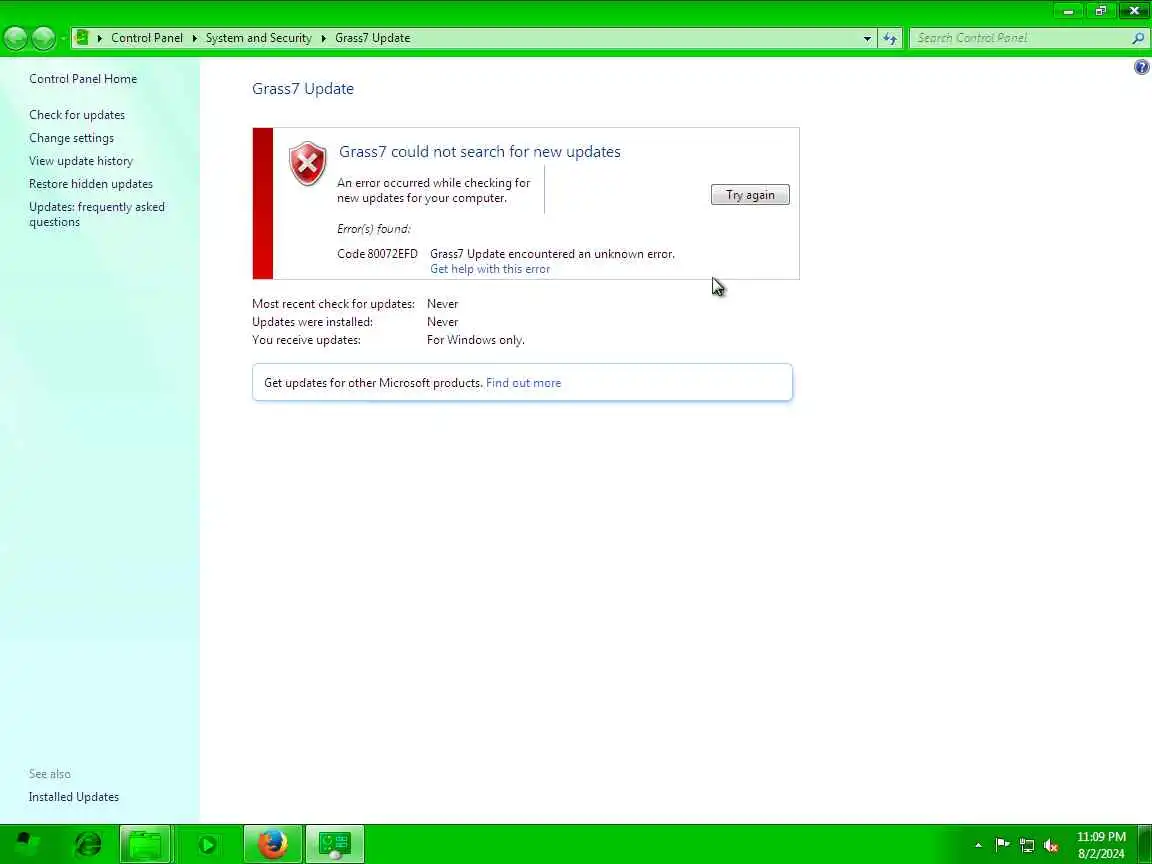Open Restore hidden updates
Screen dimensions: 1152x864
pos(91,184)
